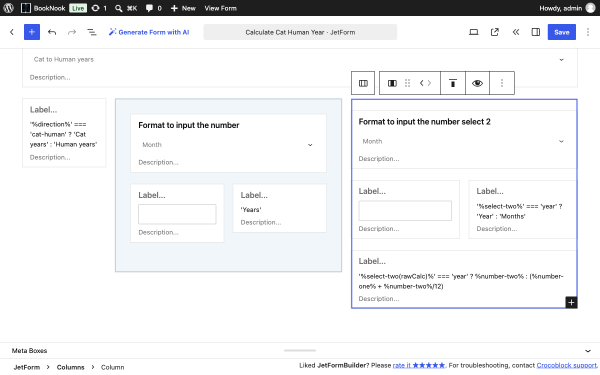
Task: Follow the rate it five stars link
Action: (x=419, y=365)
